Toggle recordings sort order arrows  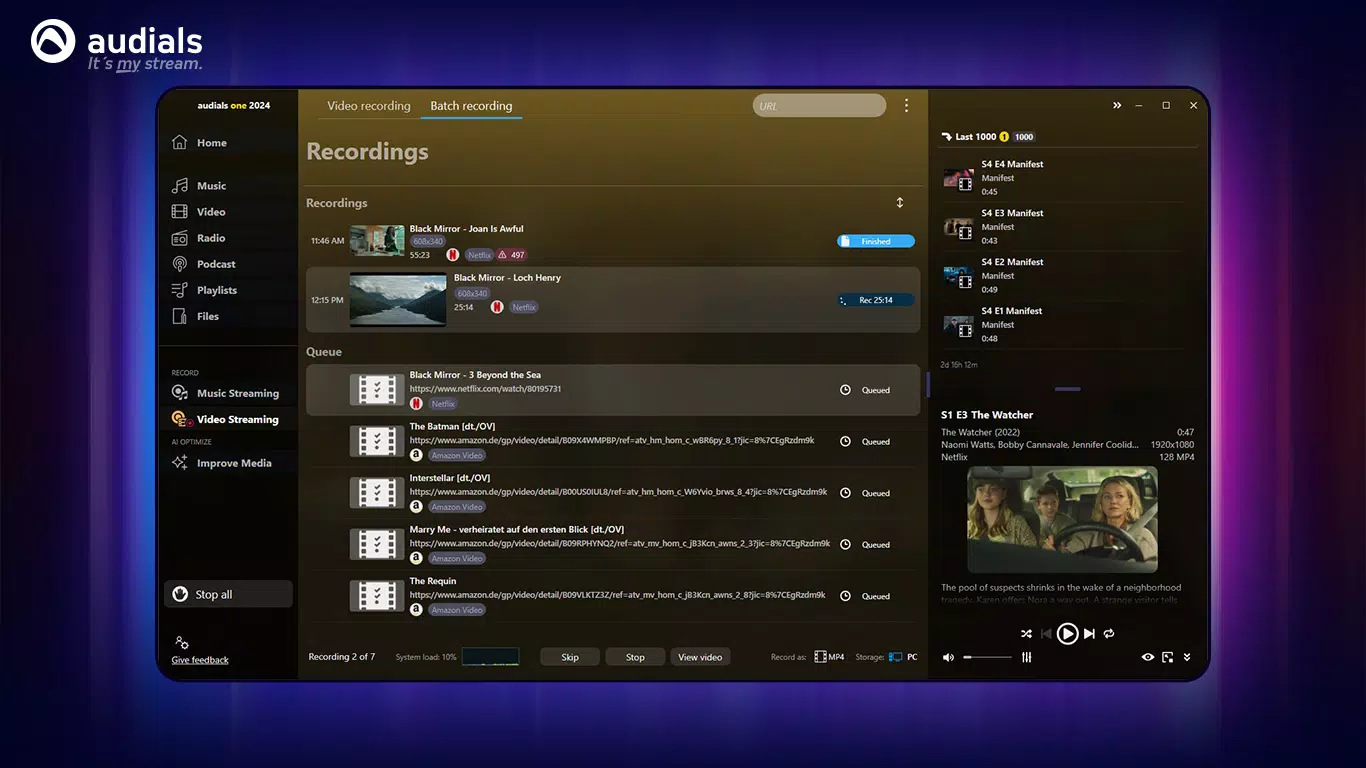(900, 203)
